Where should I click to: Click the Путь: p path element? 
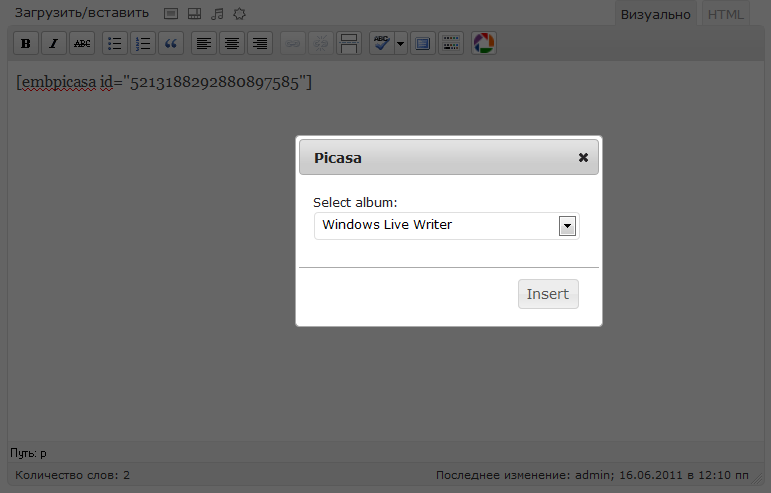[x=29, y=453]
